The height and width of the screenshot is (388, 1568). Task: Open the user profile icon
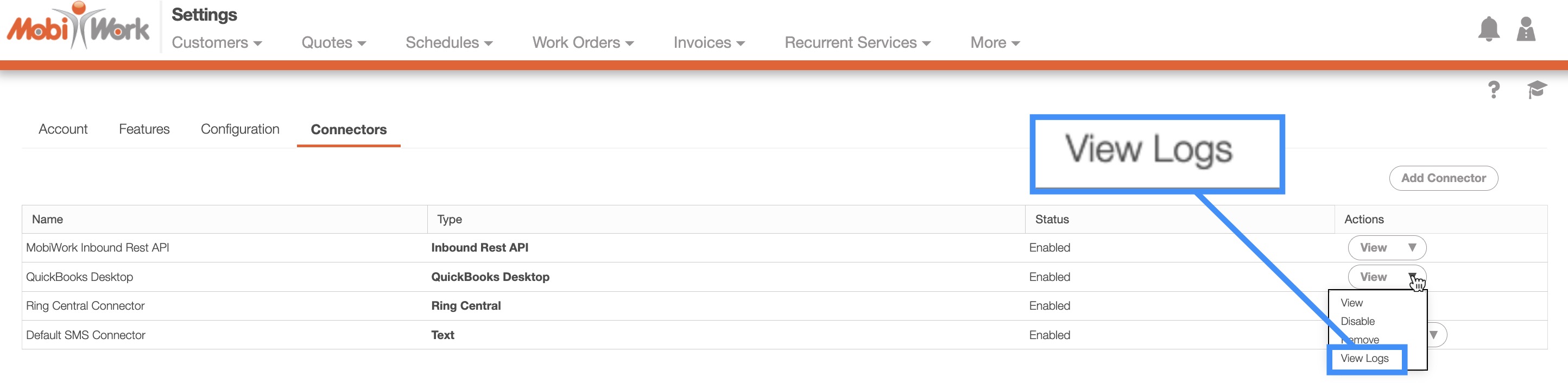click(1526, 29)
